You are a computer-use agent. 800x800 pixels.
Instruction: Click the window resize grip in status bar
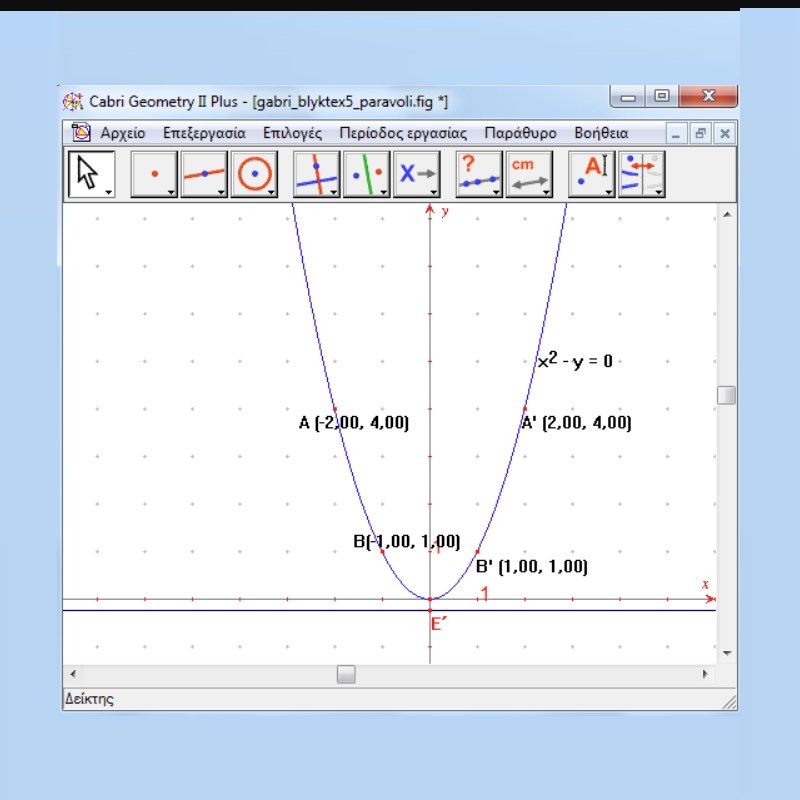[730, 703]
